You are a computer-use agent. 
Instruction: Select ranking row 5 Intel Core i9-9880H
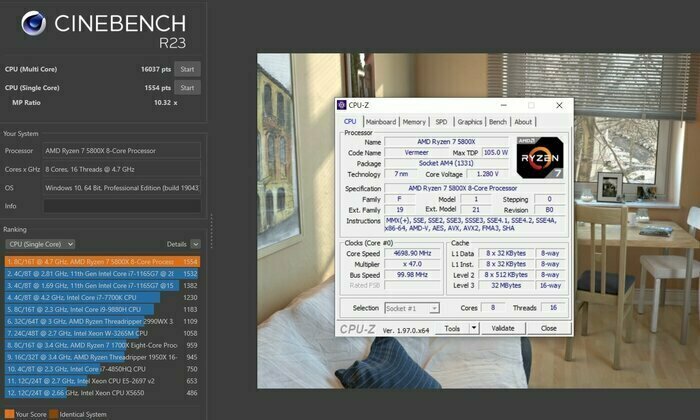[102, 309]
